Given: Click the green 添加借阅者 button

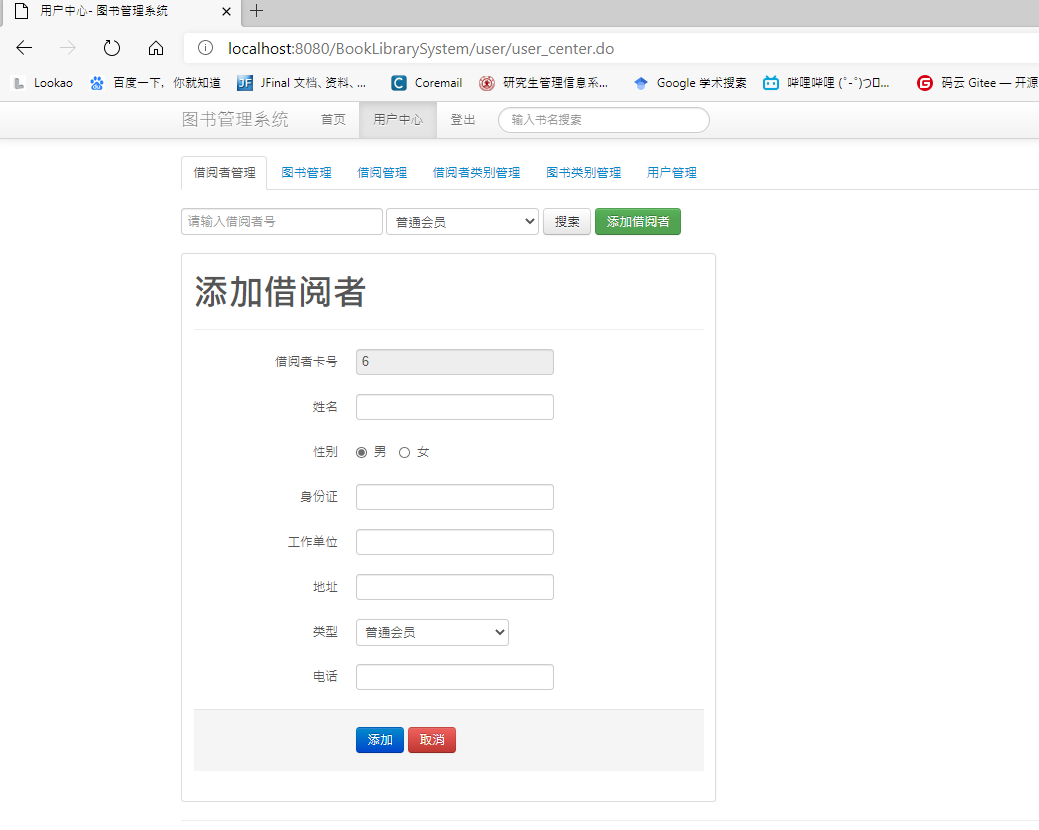Looking at the screenshot, I should (637, 222).
